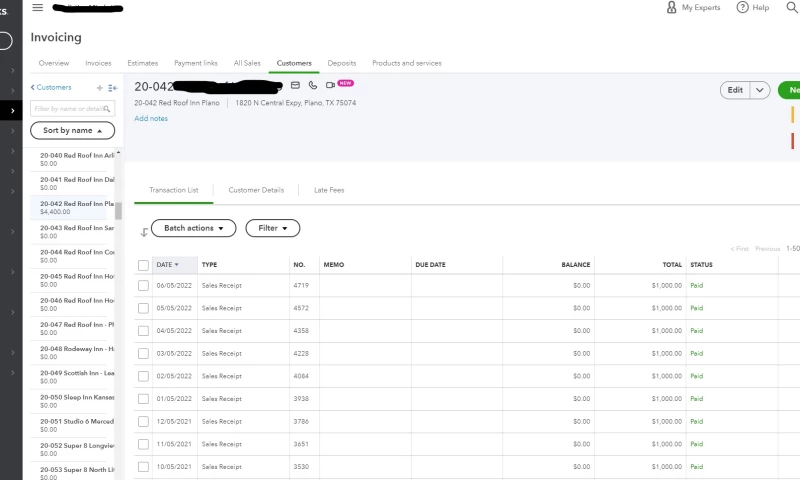Screen dimensions: 800x480
Task: Open the Transaction List tab
Action: [x=173, y=190]
